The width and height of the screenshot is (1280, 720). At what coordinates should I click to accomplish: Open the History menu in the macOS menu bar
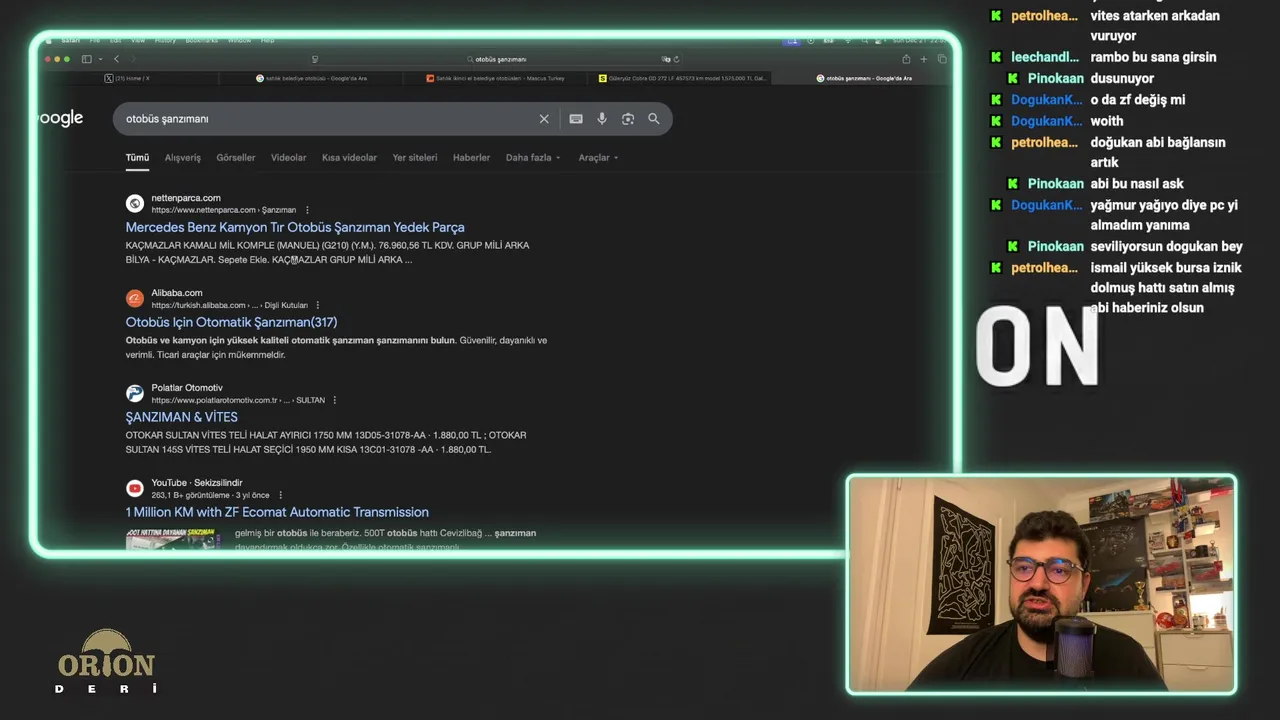point(165,40)
